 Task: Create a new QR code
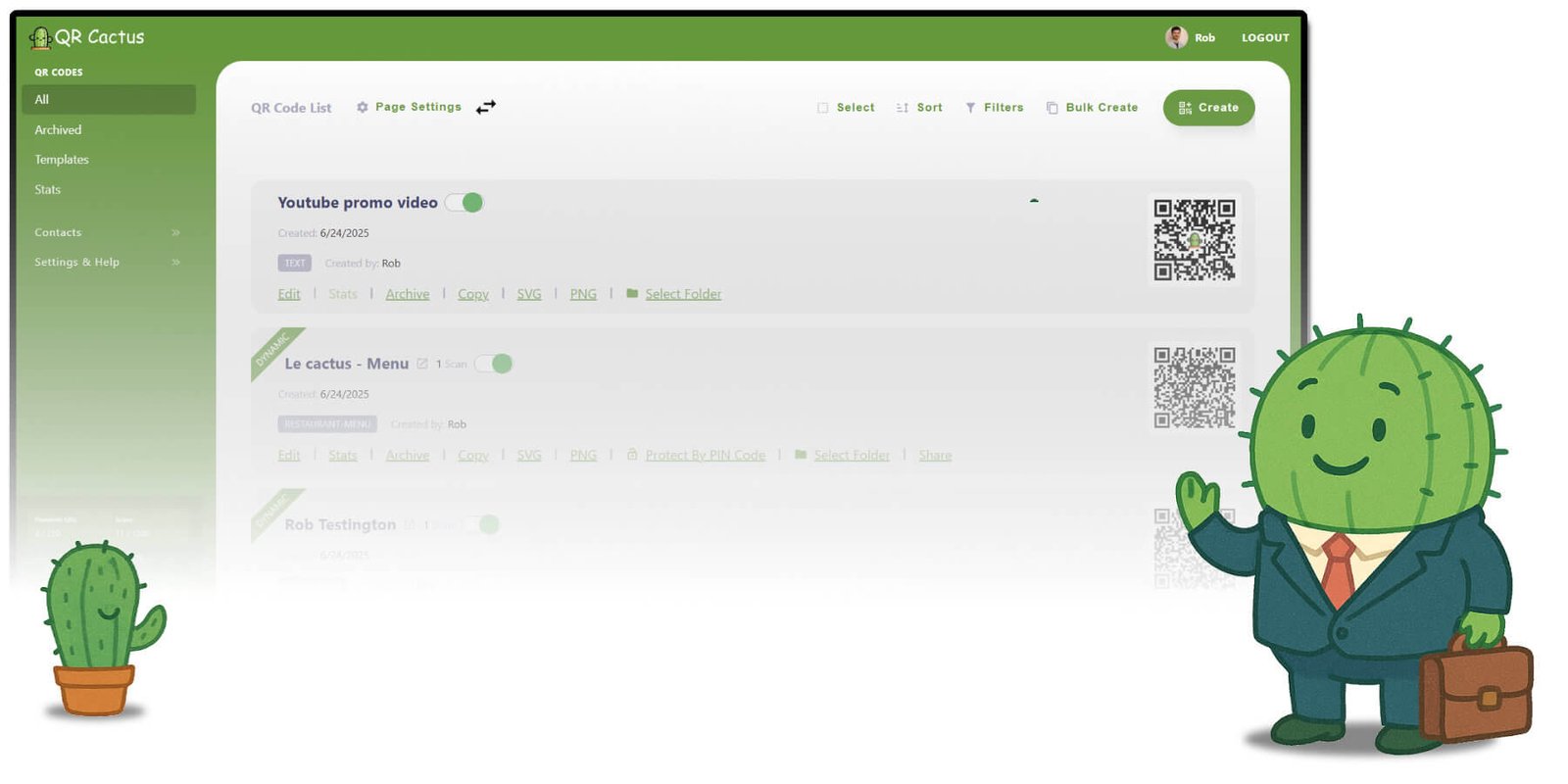click(1208, 108)
